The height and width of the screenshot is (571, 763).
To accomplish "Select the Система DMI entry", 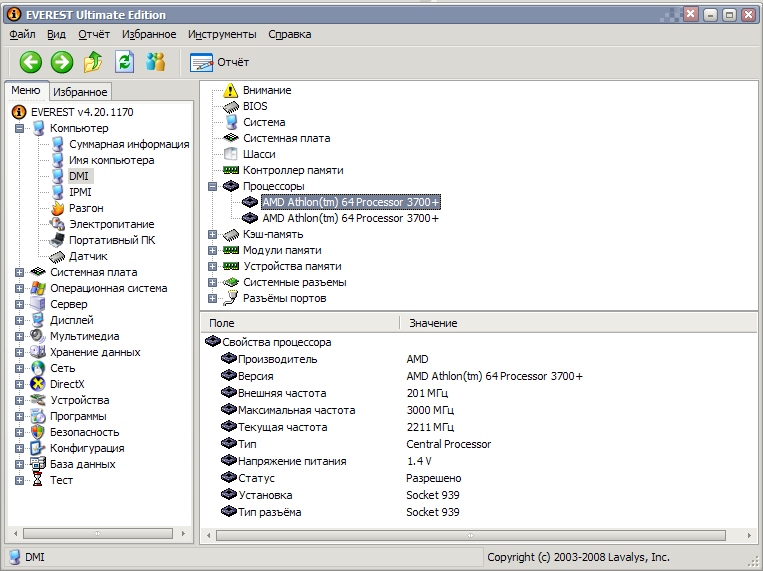I will pos(264,123).
